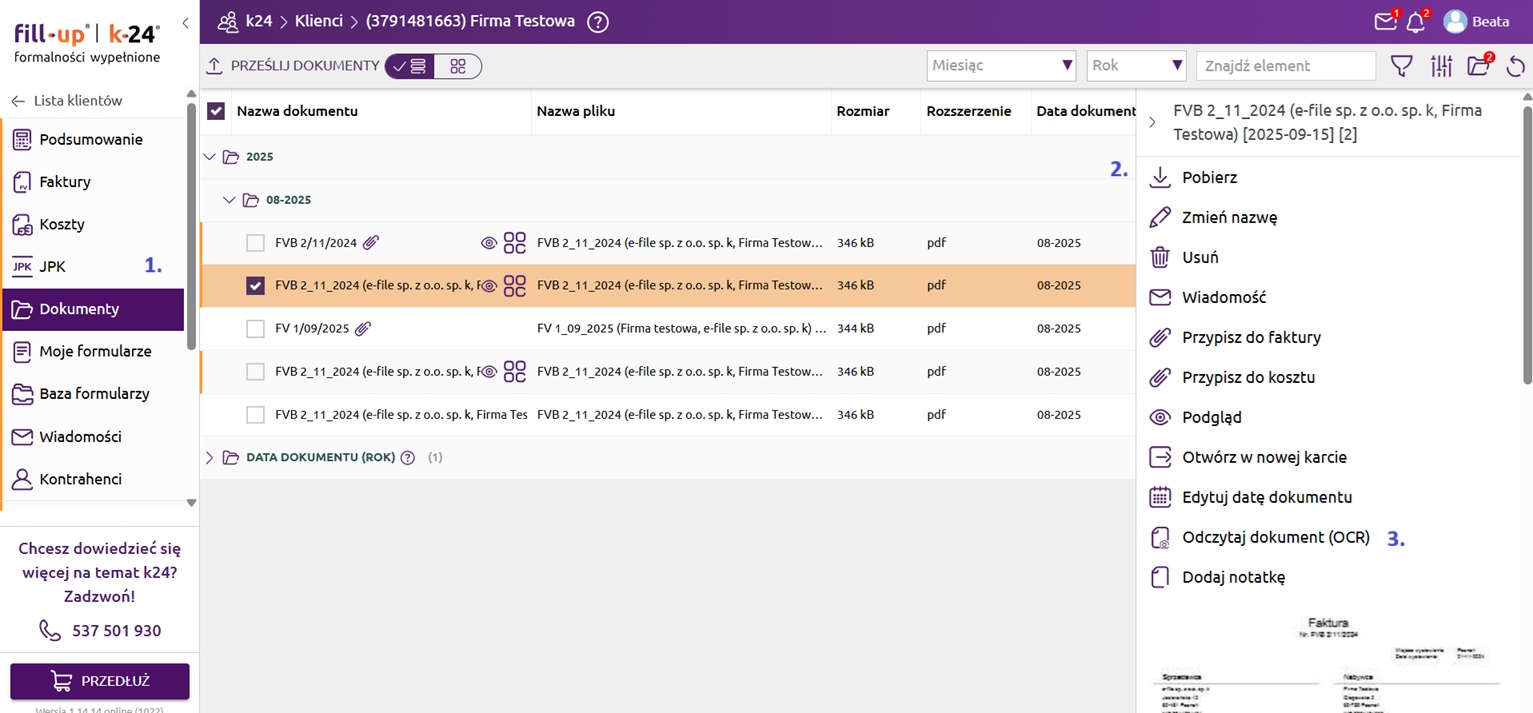The image size is (1533, 713).
Task: Click the phone number 537 501 930
Action: [116, 631]
